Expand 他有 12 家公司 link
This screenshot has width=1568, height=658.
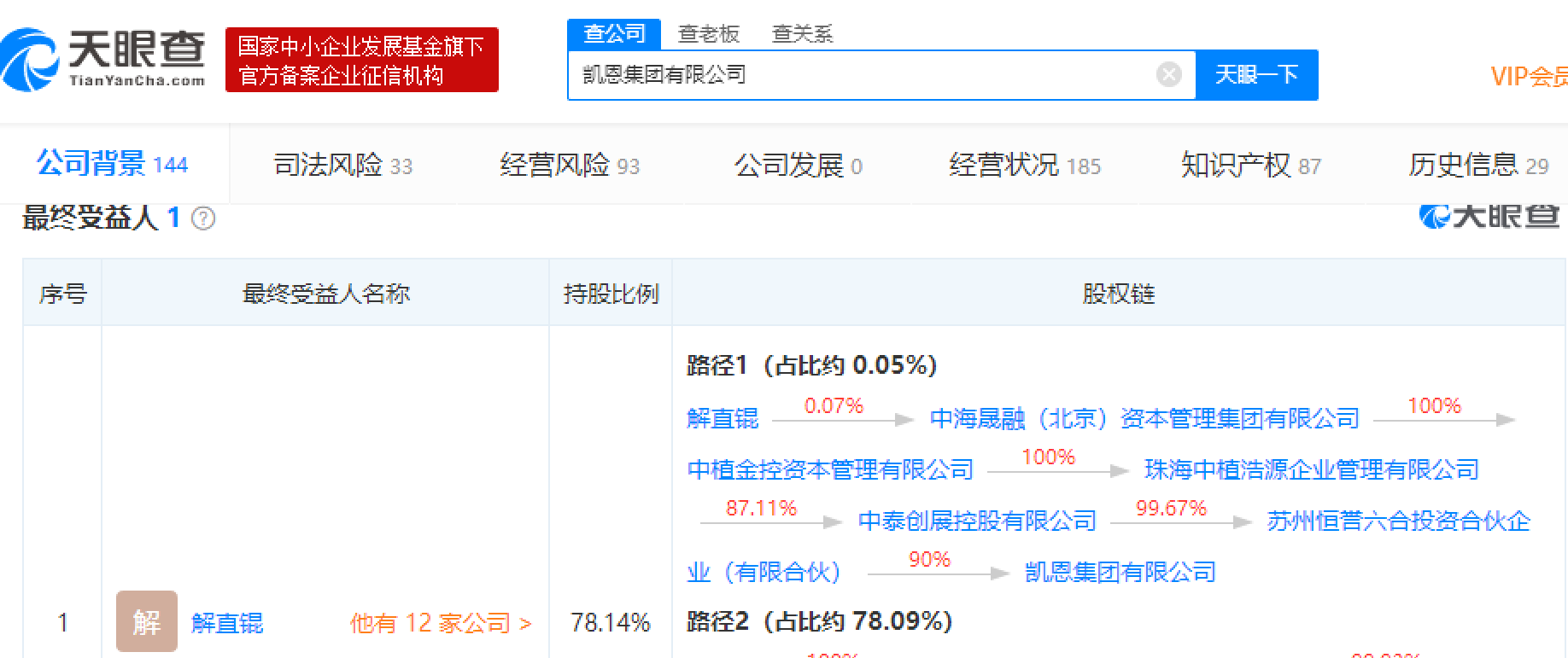point(441,623)
